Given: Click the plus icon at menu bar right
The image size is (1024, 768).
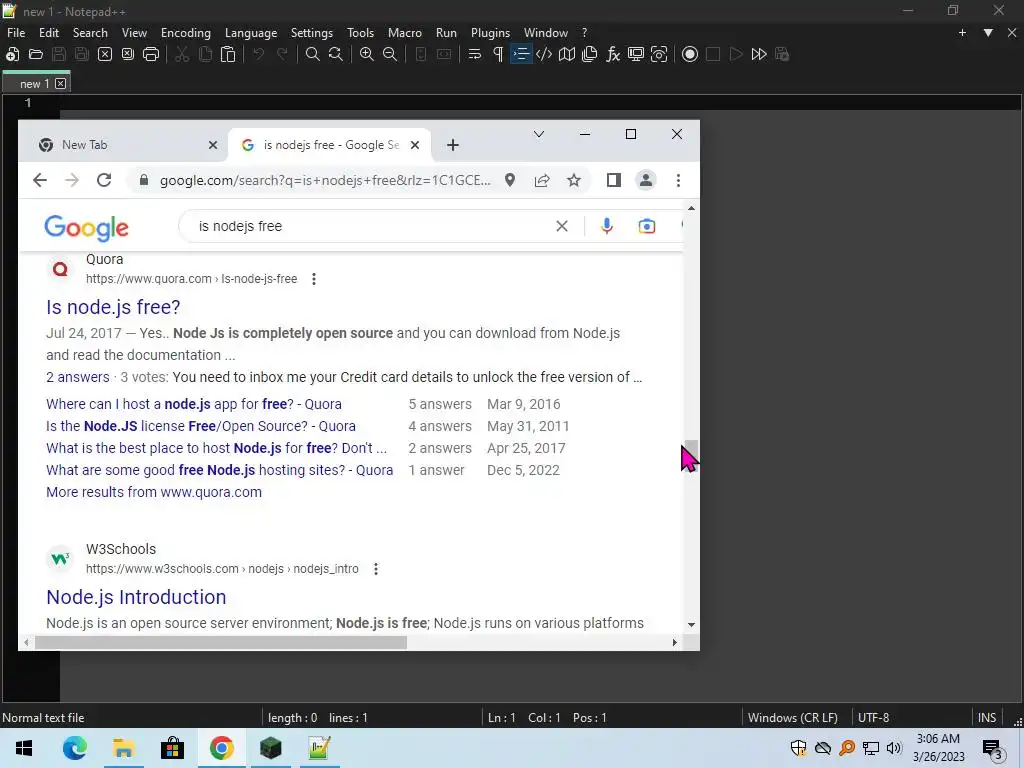Looking at the screenshot, I should click(962, 33).
